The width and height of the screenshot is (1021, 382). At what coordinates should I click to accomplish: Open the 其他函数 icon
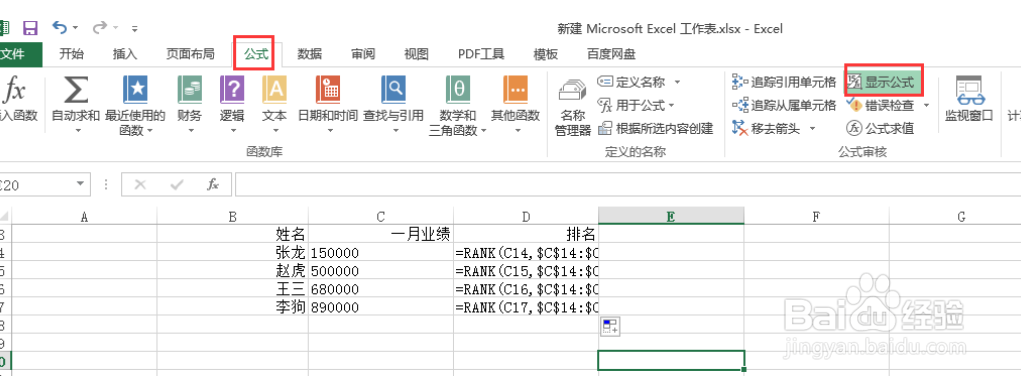coord(515,90)
